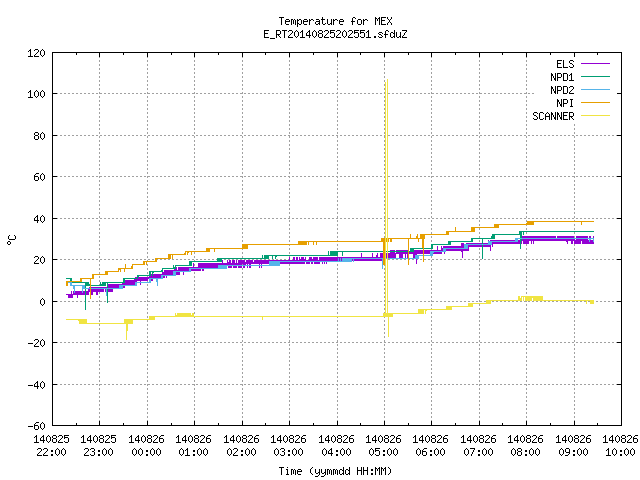Click the y-axis value 100
This screenshot has width=640, height=480.
[36, 94]
